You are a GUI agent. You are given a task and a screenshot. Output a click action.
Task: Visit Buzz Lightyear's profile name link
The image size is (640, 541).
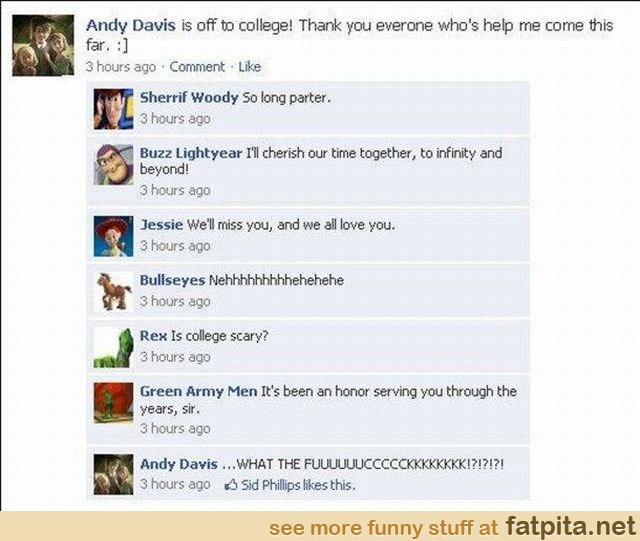[191, 154]
